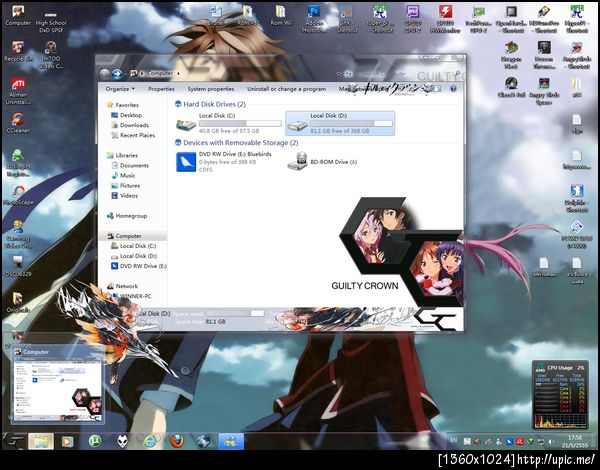Image resolution: width=600 pixels, height=470 pixels.
Task: Open the media player taskbar icon
Action: click(67, 441)
